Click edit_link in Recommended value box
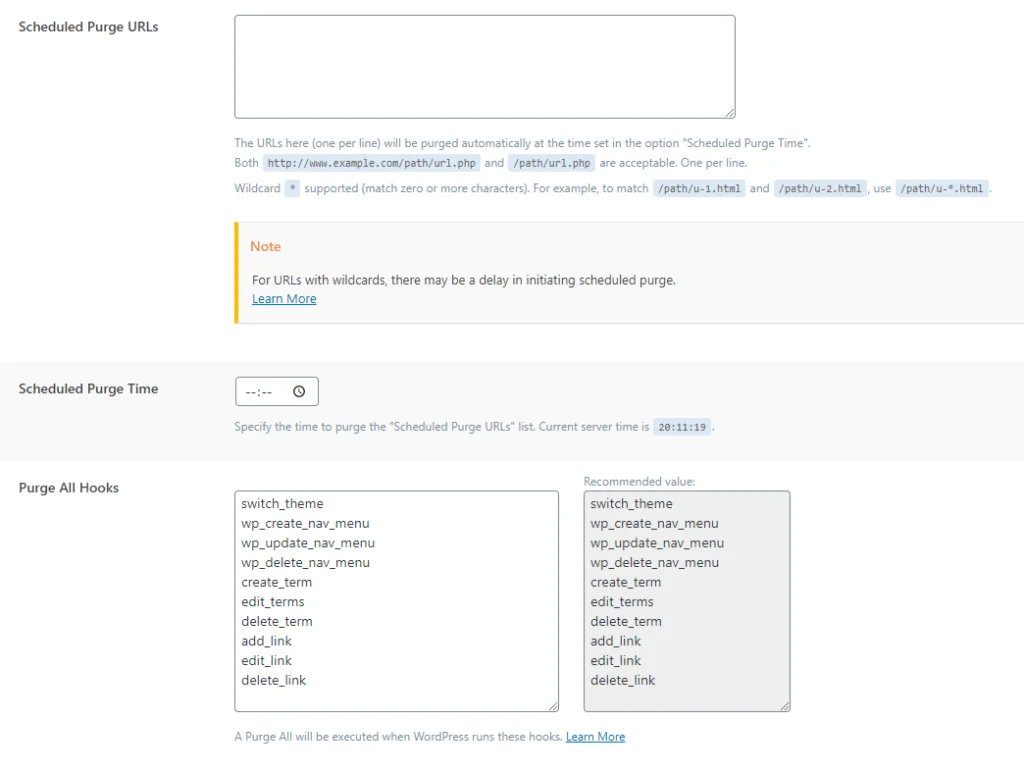Image resolution: width=1024 pixels, height=772 pixels. 615,660
